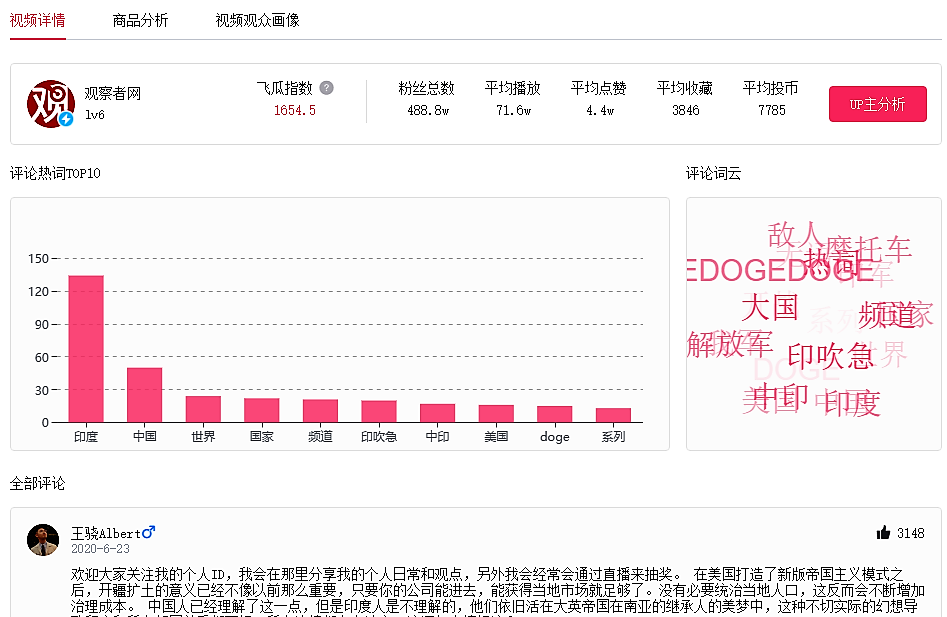Open the 商品分析 tab

click(x=140, y=21)
